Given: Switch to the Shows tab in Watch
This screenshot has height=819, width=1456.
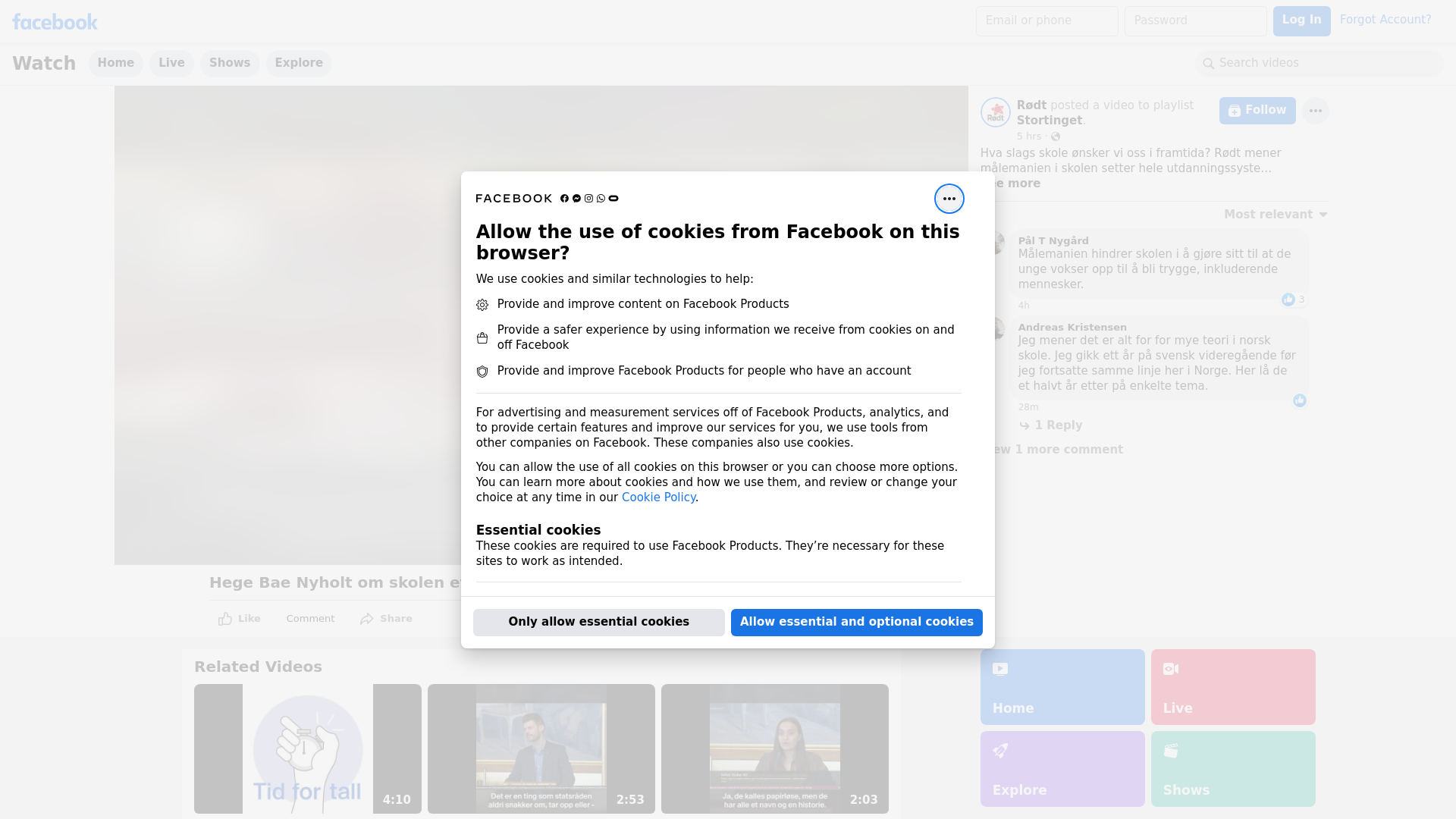Looking at the screenshot, I should [x=230, y=63].
